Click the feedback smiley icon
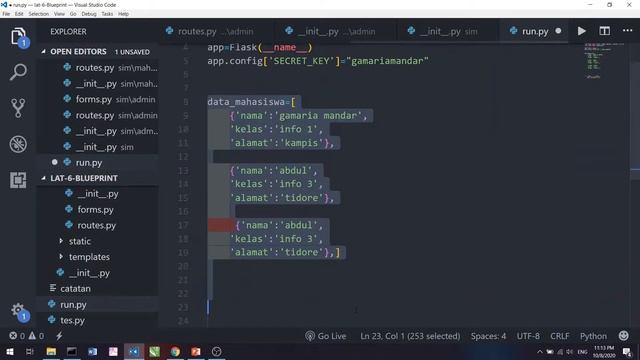Image resolution: width=640 pixels, height=360 pixels. pos(623,336)
